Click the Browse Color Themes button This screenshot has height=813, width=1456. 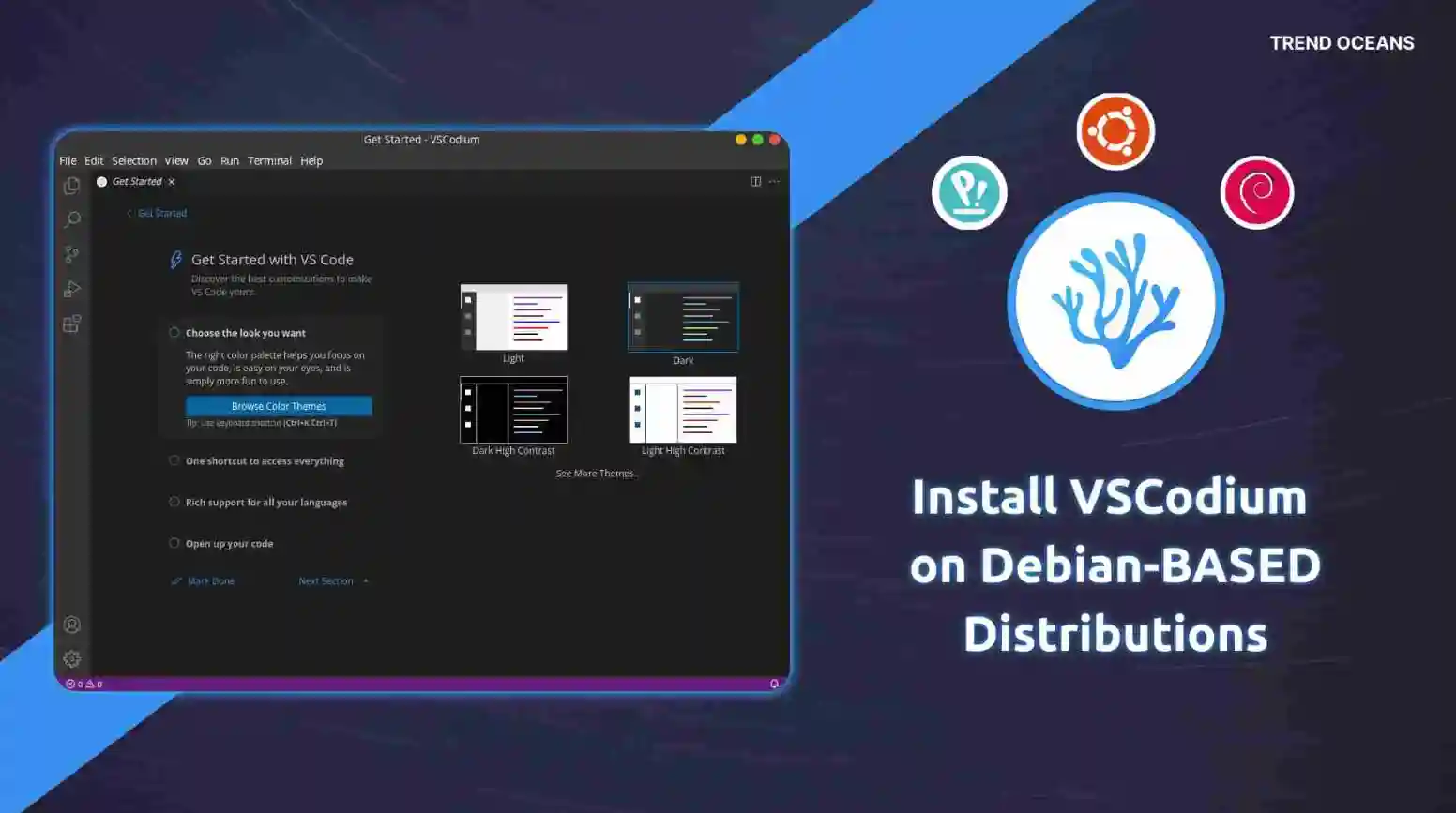(278, 405)
